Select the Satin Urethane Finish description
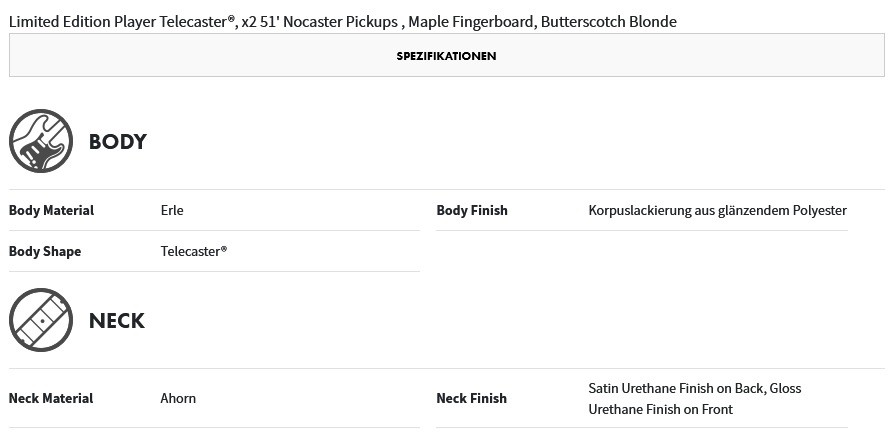The image size is (891, 437). 695,398
